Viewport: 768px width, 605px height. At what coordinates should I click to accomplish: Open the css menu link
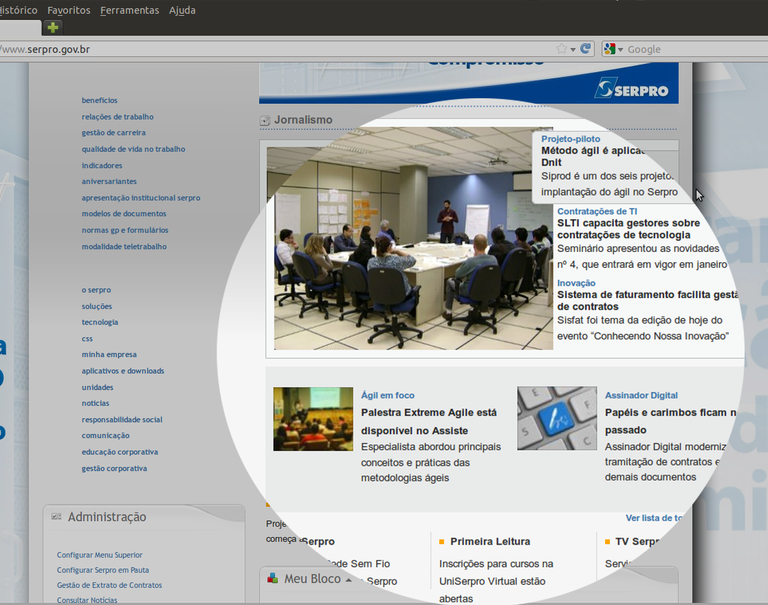tap(87, 339)
